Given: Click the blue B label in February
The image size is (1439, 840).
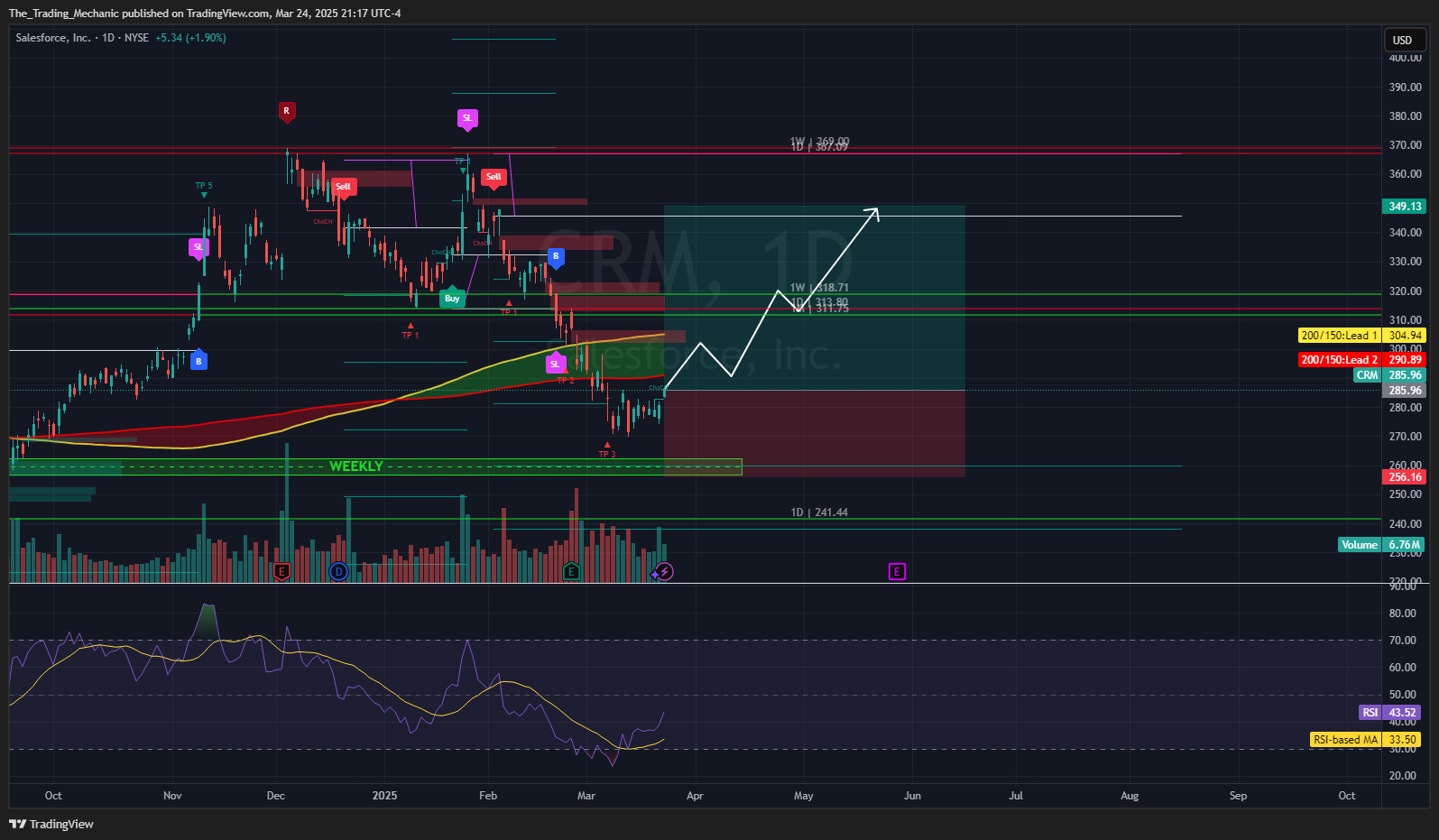Looking at the screenshot, I should pyautogui.click(x=556, y=257).
